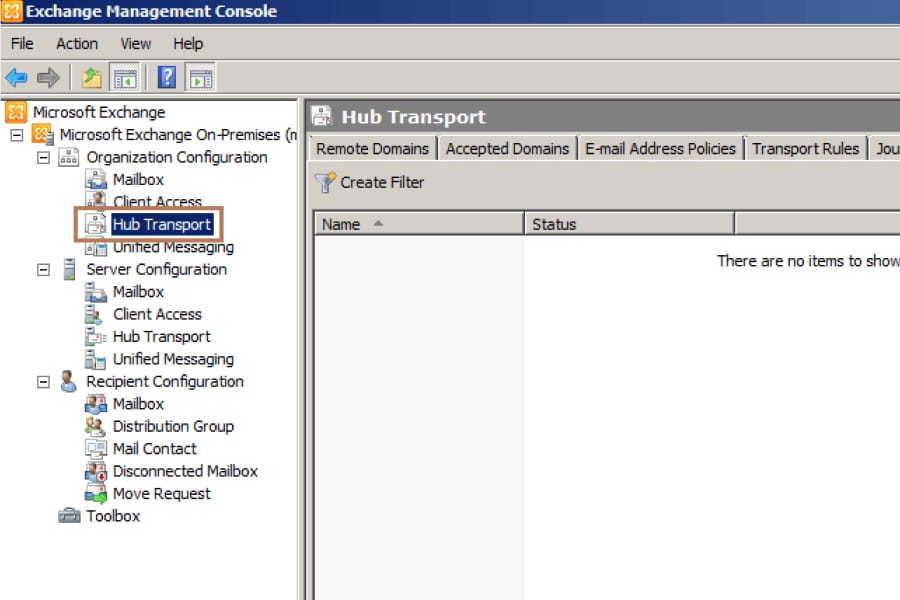900x600 pixels.
Task: Open the Toolbox node
Action: (112, 516)
